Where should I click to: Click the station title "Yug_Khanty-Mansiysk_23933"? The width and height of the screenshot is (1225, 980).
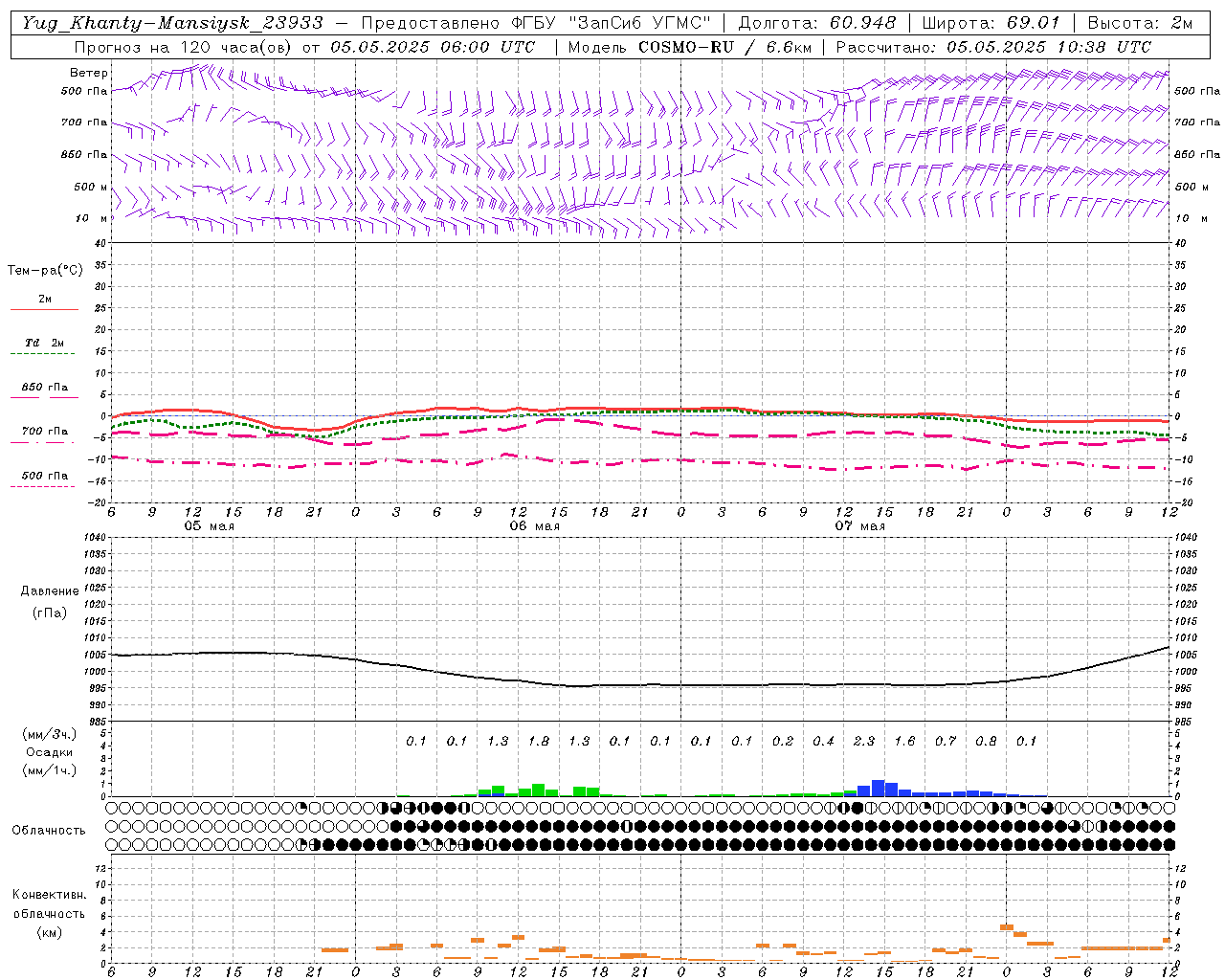point(172,23)
